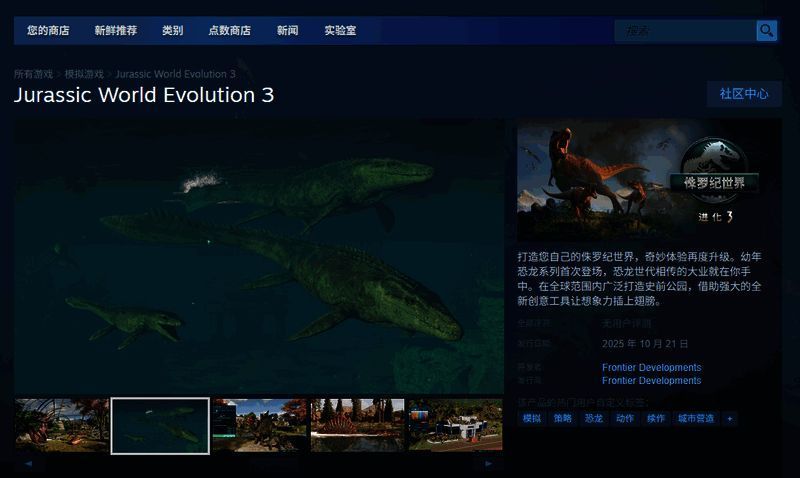800x478 pixels.
Task: Open the 社区中心 community hub
Action: [744, 94]
